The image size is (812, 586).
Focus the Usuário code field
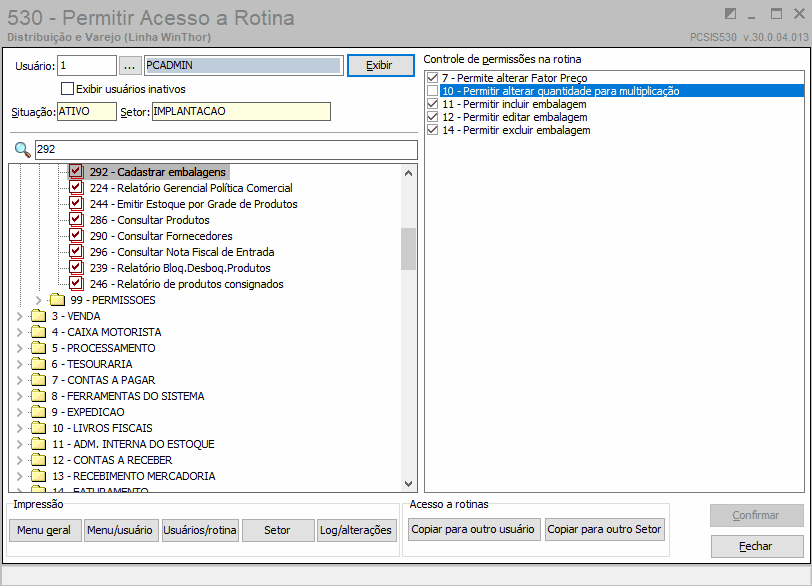(x=86, y=66)
